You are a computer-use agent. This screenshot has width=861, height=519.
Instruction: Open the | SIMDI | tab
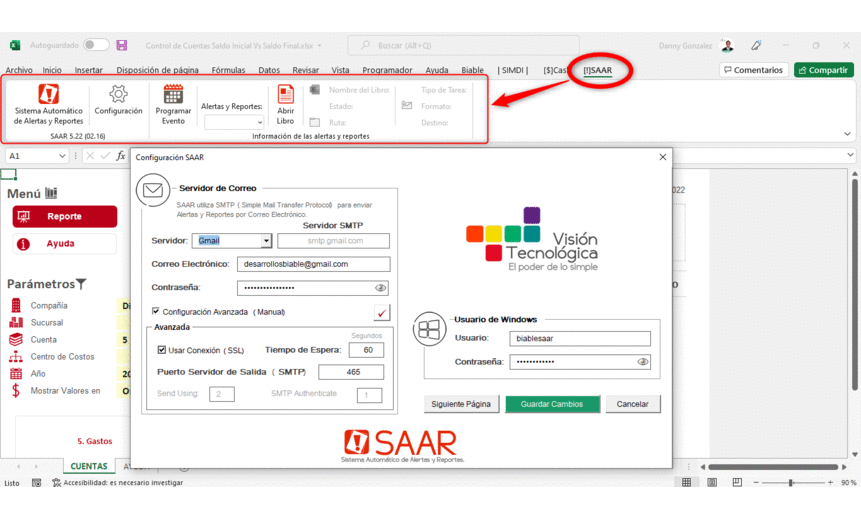[x=513, y=70]
